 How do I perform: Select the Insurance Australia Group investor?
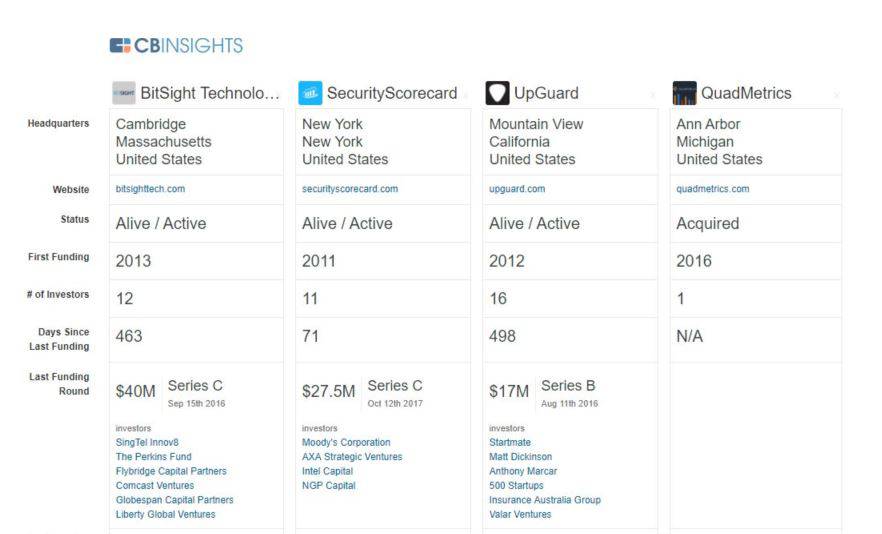point(545,500)
